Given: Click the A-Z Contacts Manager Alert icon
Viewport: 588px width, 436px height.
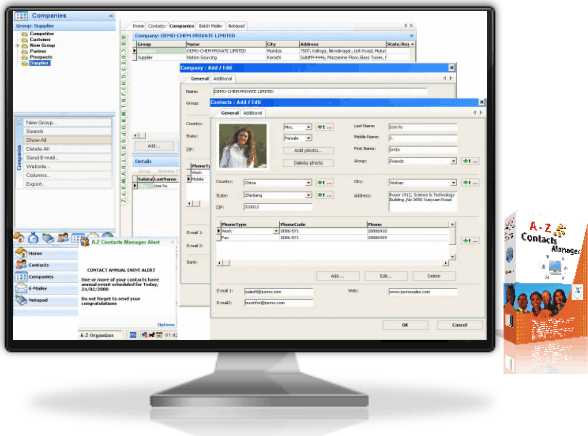Looking at the screenshot, I should pyautogui.click(x=85, y=242).
